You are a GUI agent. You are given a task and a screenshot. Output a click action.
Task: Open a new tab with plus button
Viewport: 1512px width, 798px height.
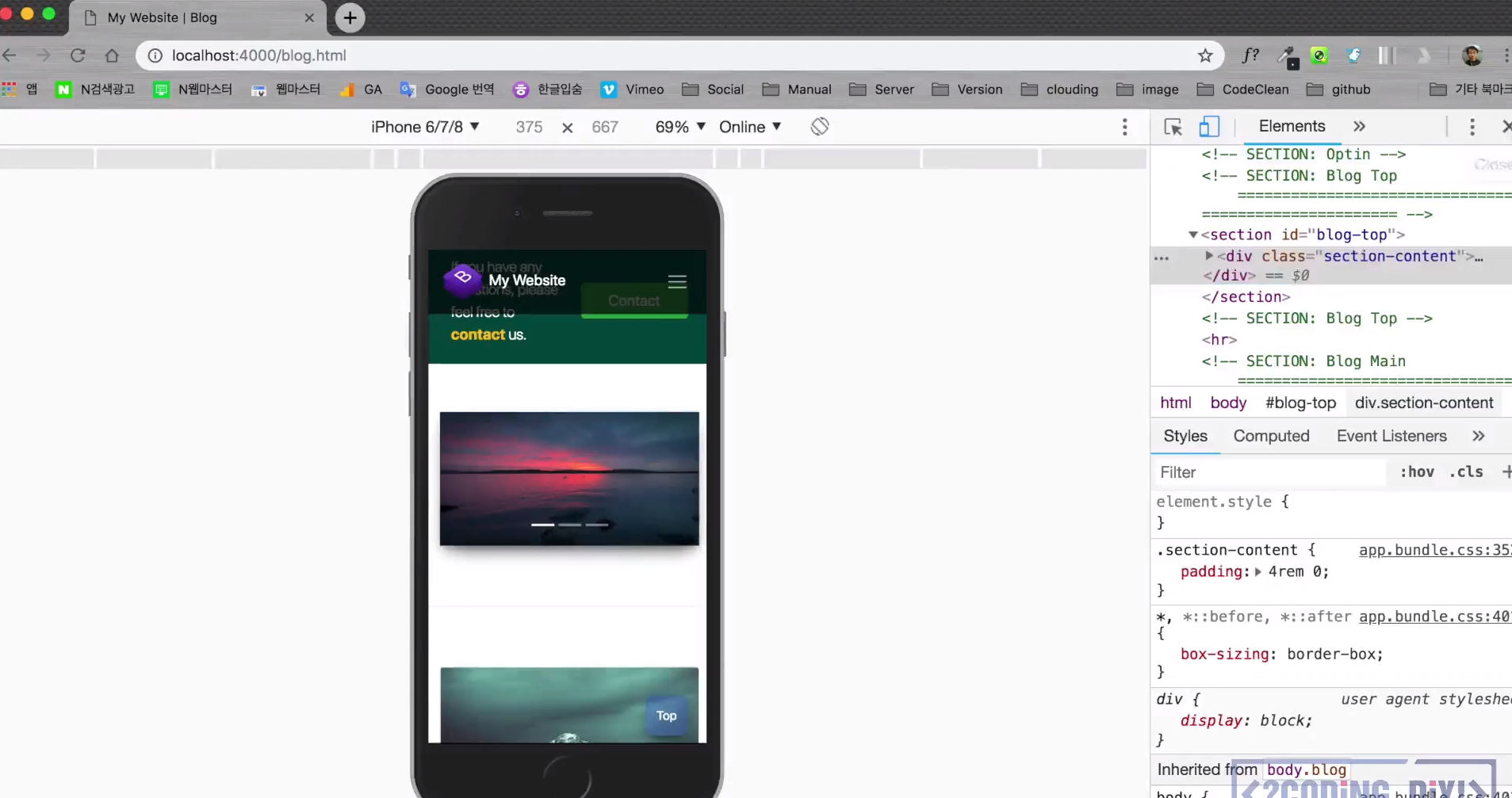click(x=350, y=17)
